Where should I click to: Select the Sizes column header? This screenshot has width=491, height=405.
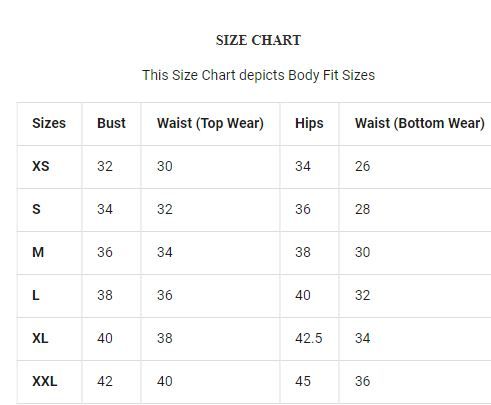coord(49,123)
